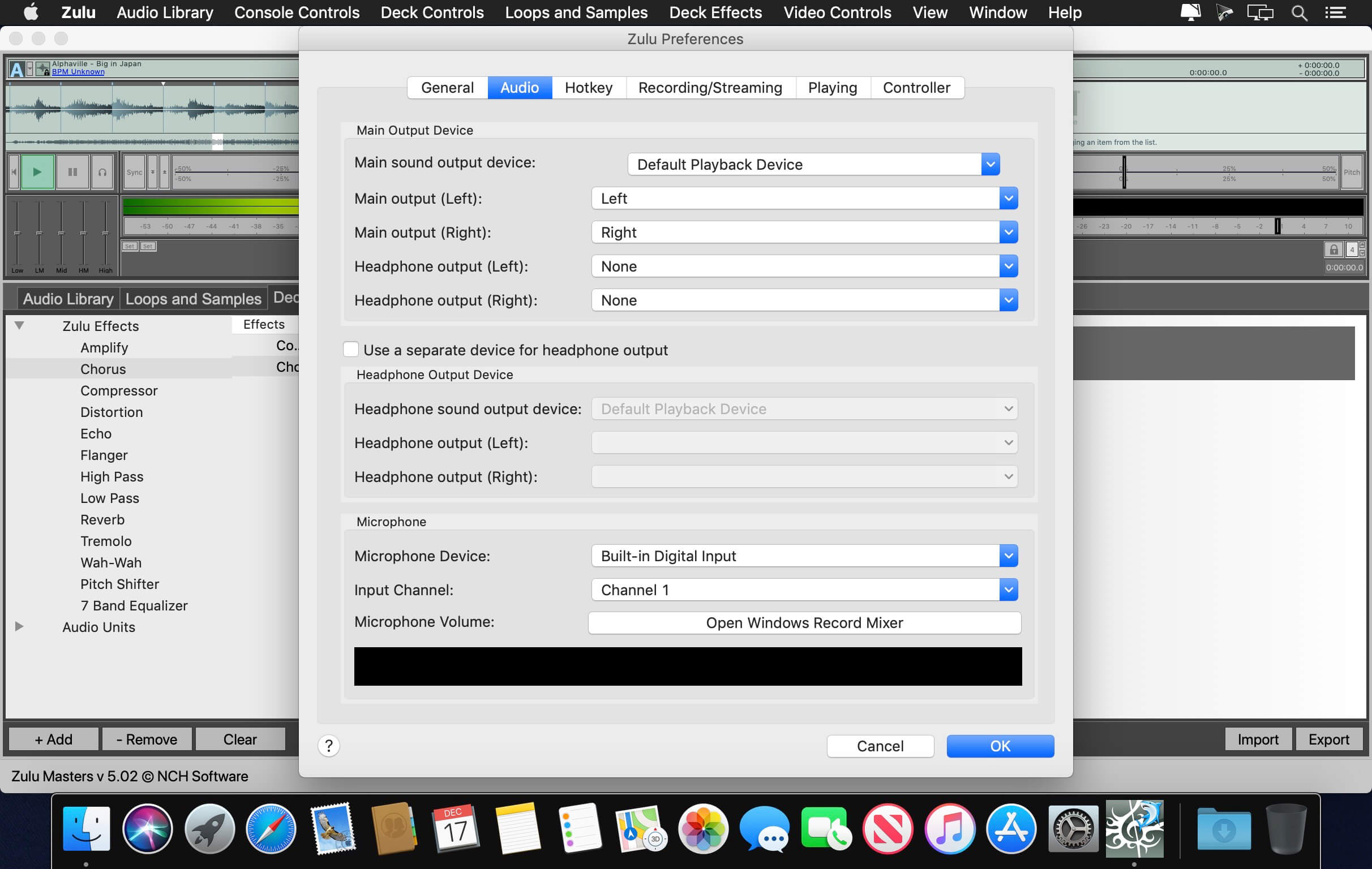Open Reminders app from the Dock

coord(580,828)
